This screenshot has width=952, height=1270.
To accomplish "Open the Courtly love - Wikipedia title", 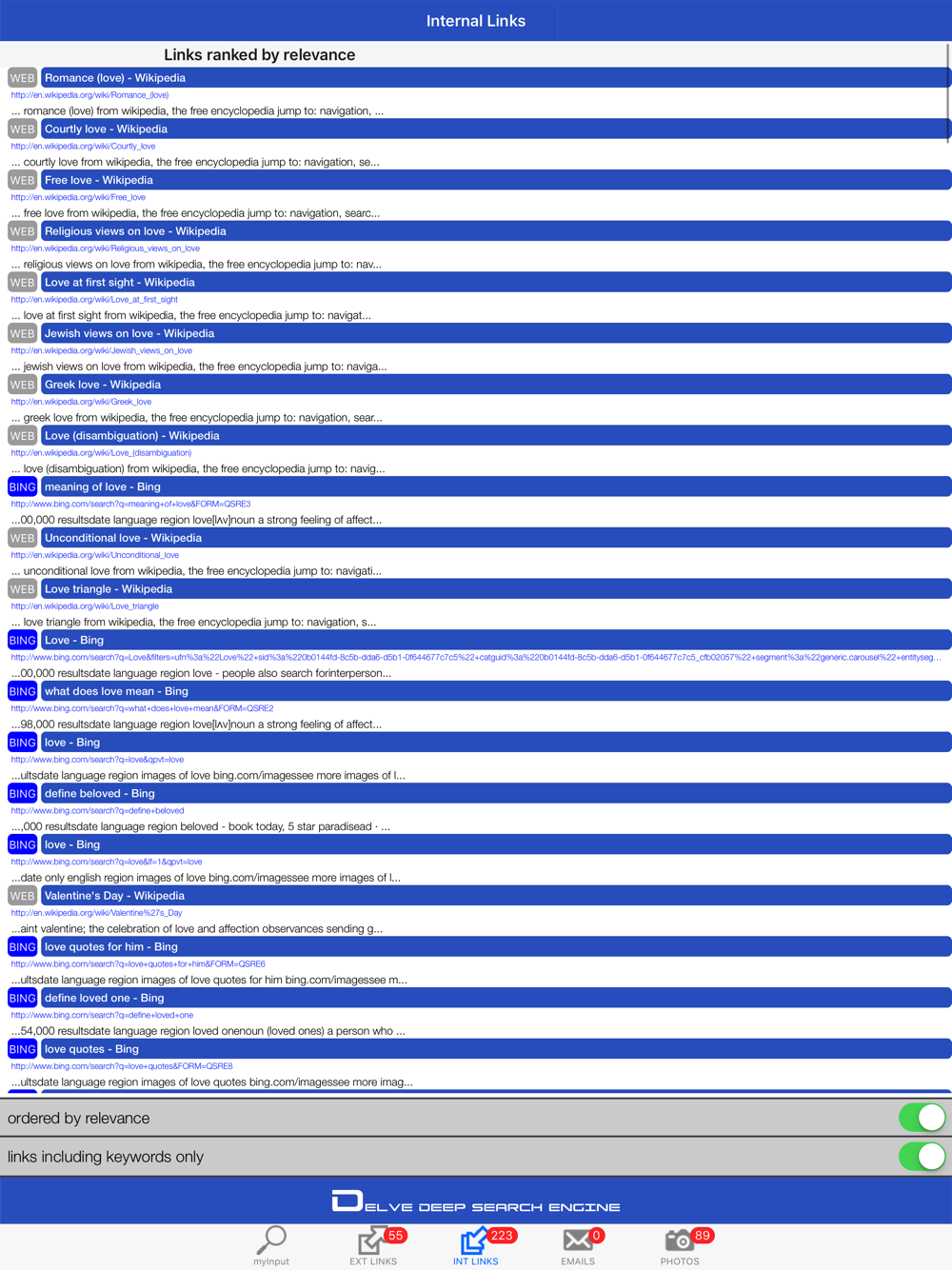I will coord(496,129).
